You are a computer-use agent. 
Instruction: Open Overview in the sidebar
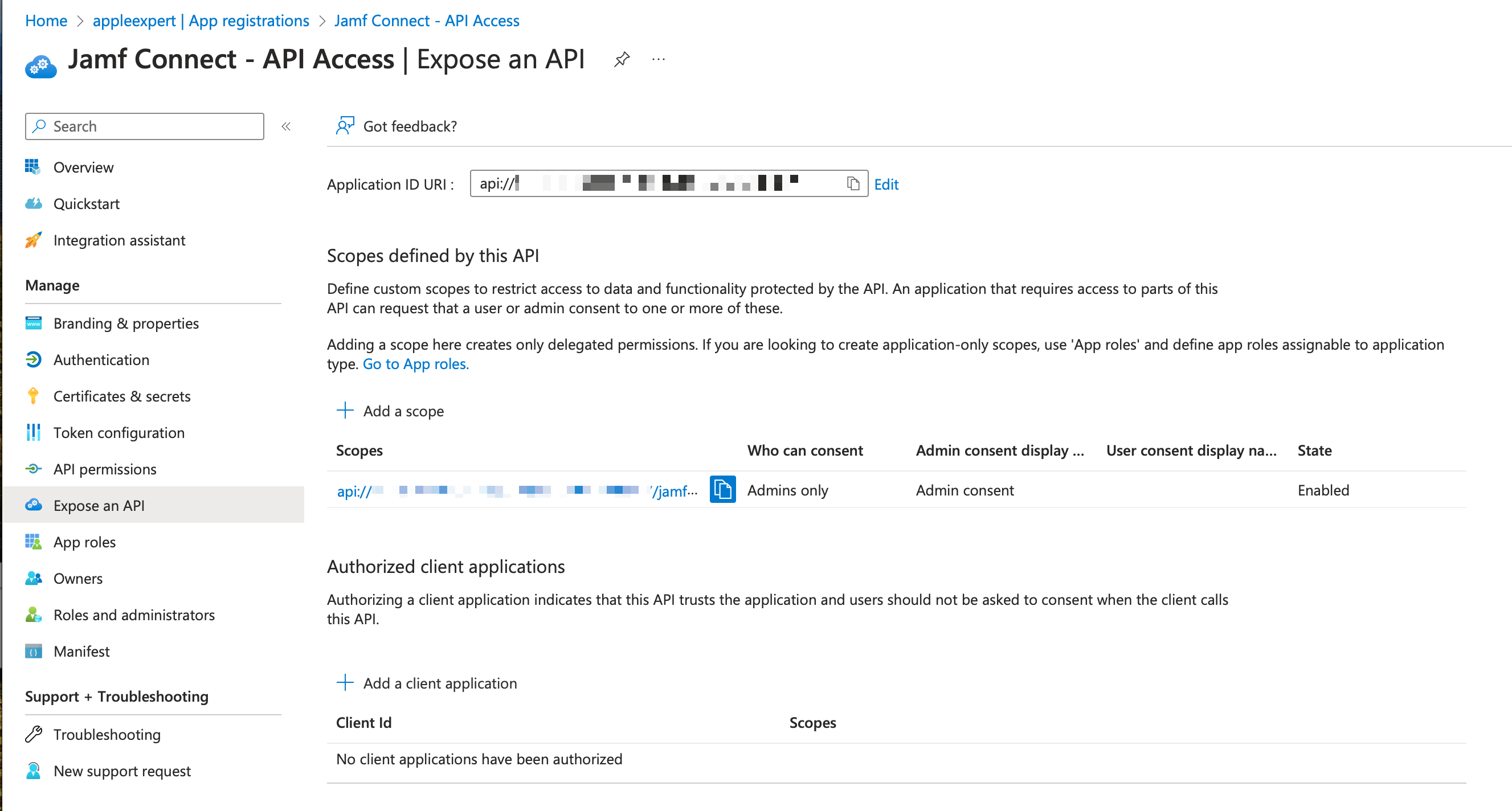[x=83, y=167]
